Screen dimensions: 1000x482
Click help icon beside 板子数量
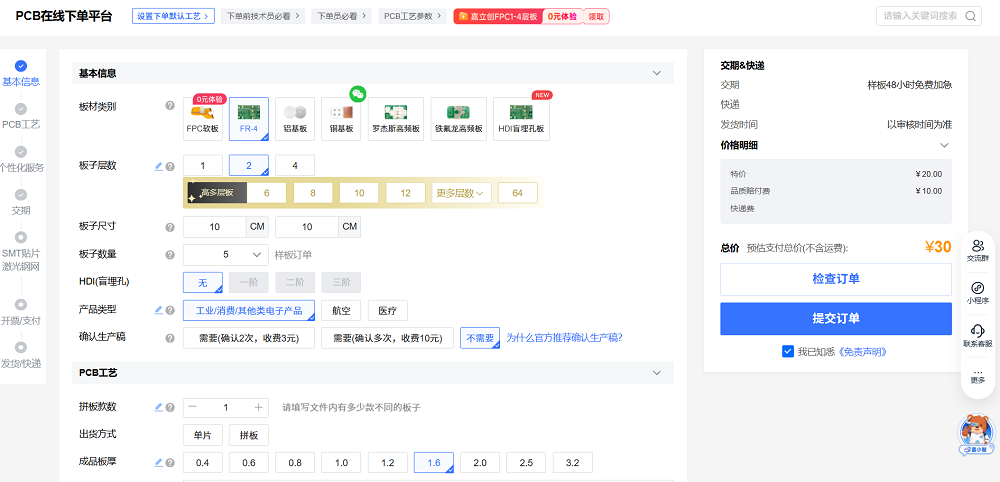[x=170, y=254]
